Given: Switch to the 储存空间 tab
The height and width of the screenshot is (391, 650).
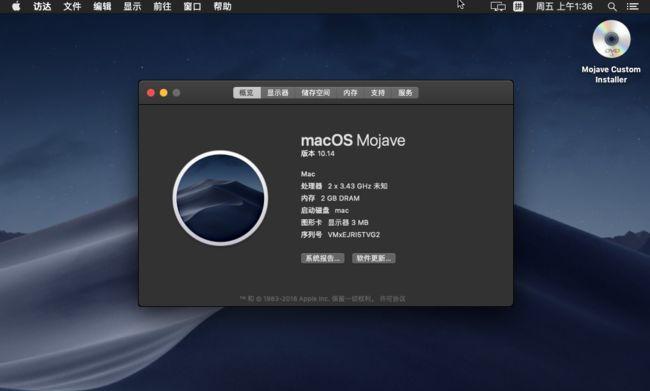Looking at the screenshot, I should point(315,92).
